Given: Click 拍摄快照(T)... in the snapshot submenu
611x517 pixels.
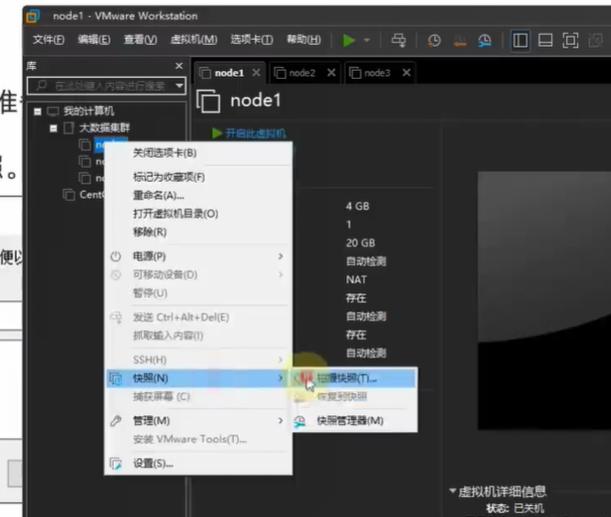Looking at the screenshot, I should coord(354,378).
